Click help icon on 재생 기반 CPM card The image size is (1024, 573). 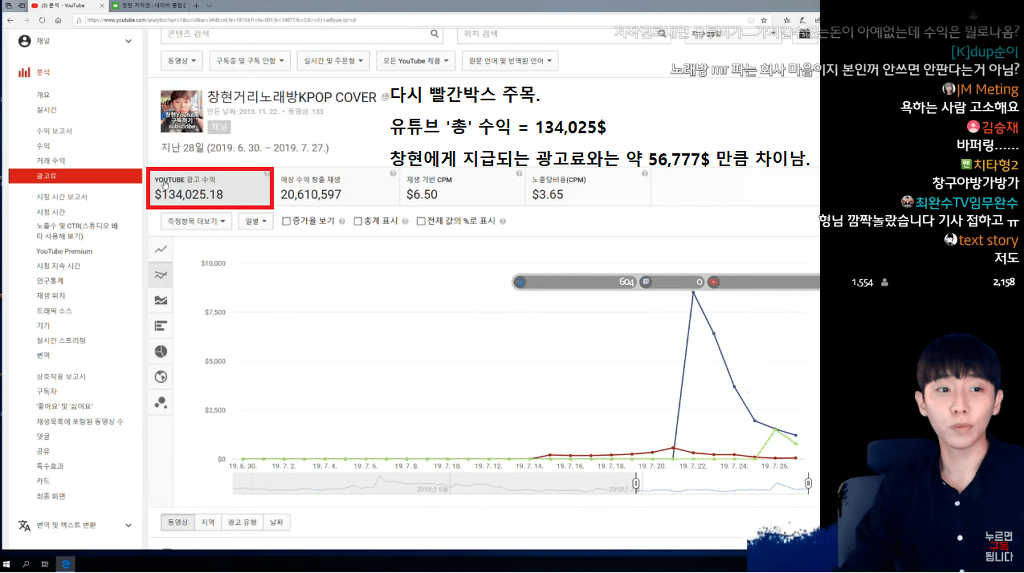(x=519, y=174)
